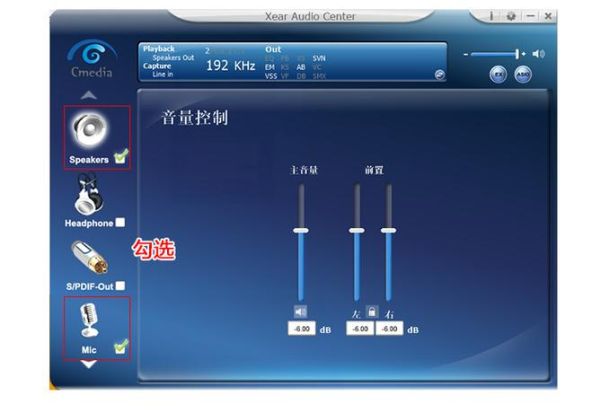Toggle the left/right channel lock icon
The width and height of the screenshot is (600, 413).
click(371, 311)
